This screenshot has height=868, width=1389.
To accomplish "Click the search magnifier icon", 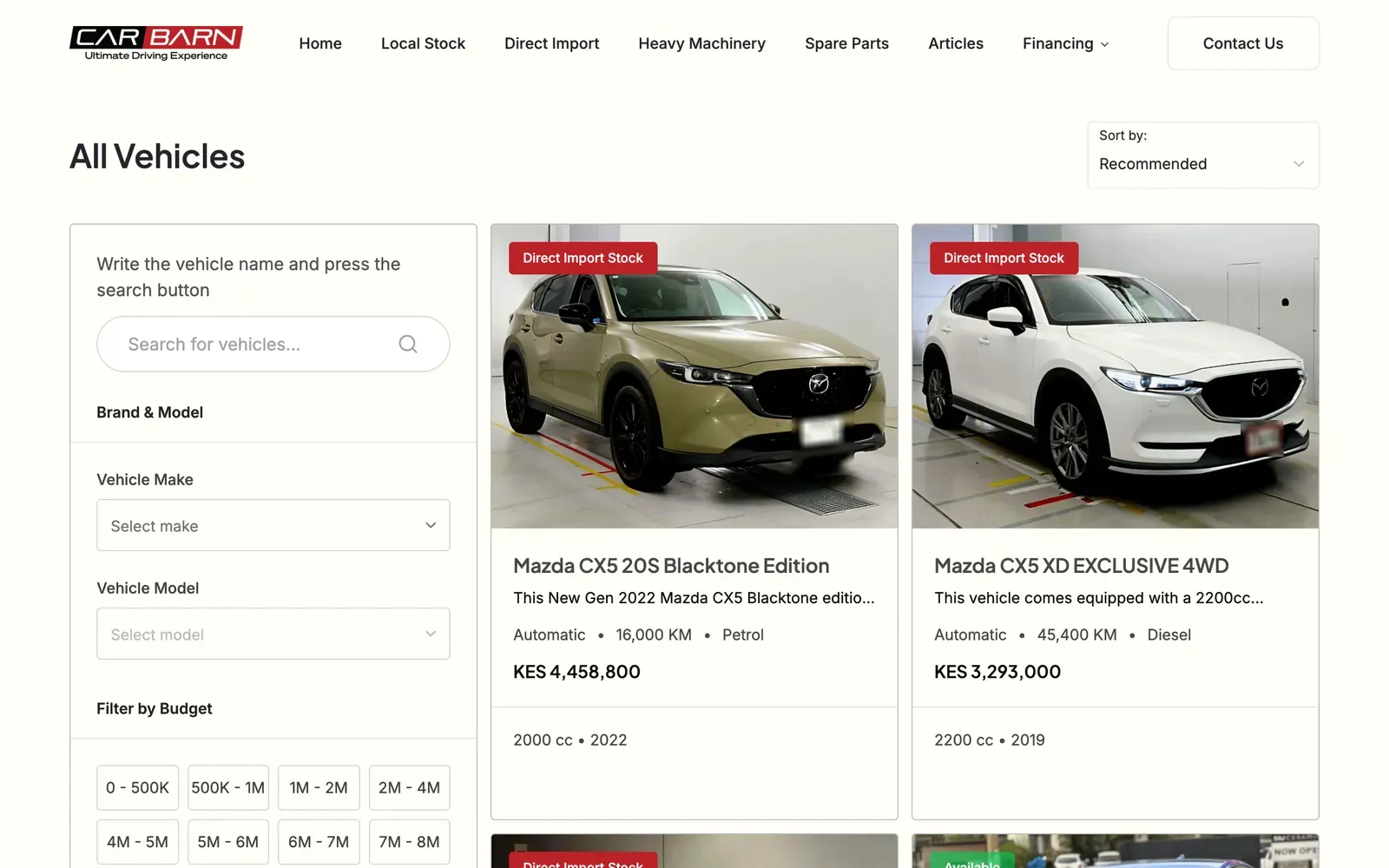I will coord(408,344).
